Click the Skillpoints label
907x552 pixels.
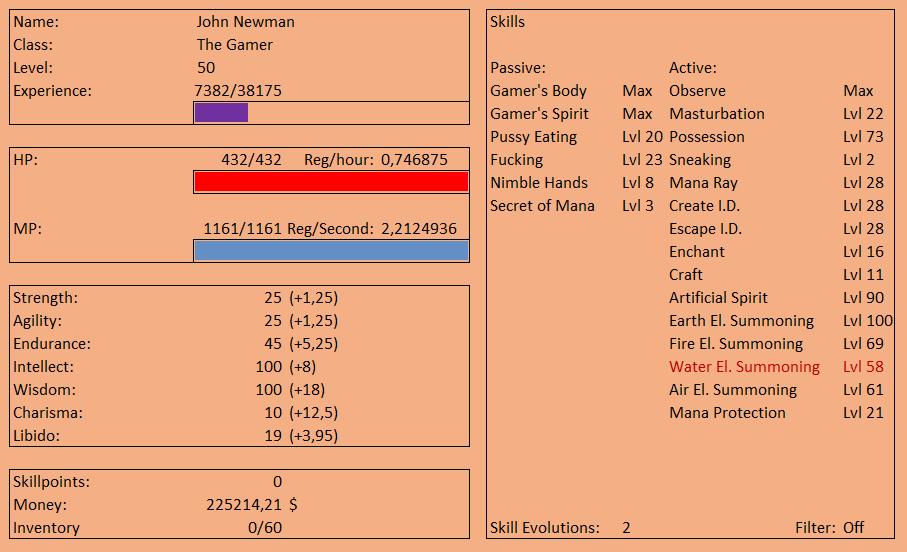click(51, 482)
